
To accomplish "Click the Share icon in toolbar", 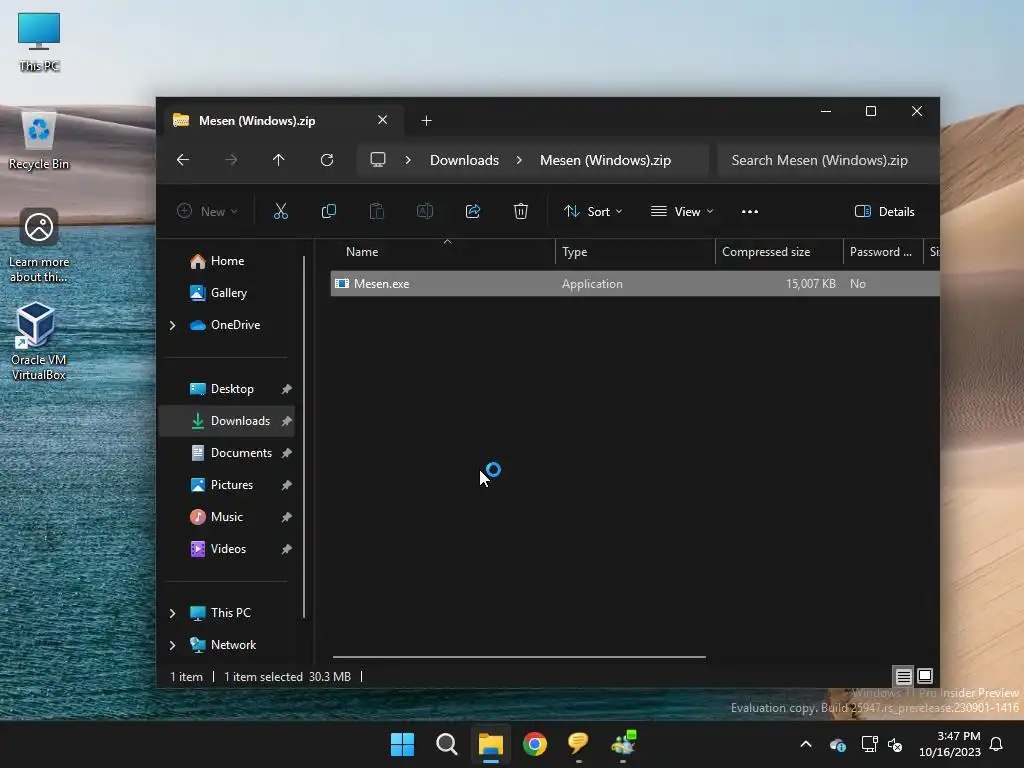I will click(x=473, y=211).
